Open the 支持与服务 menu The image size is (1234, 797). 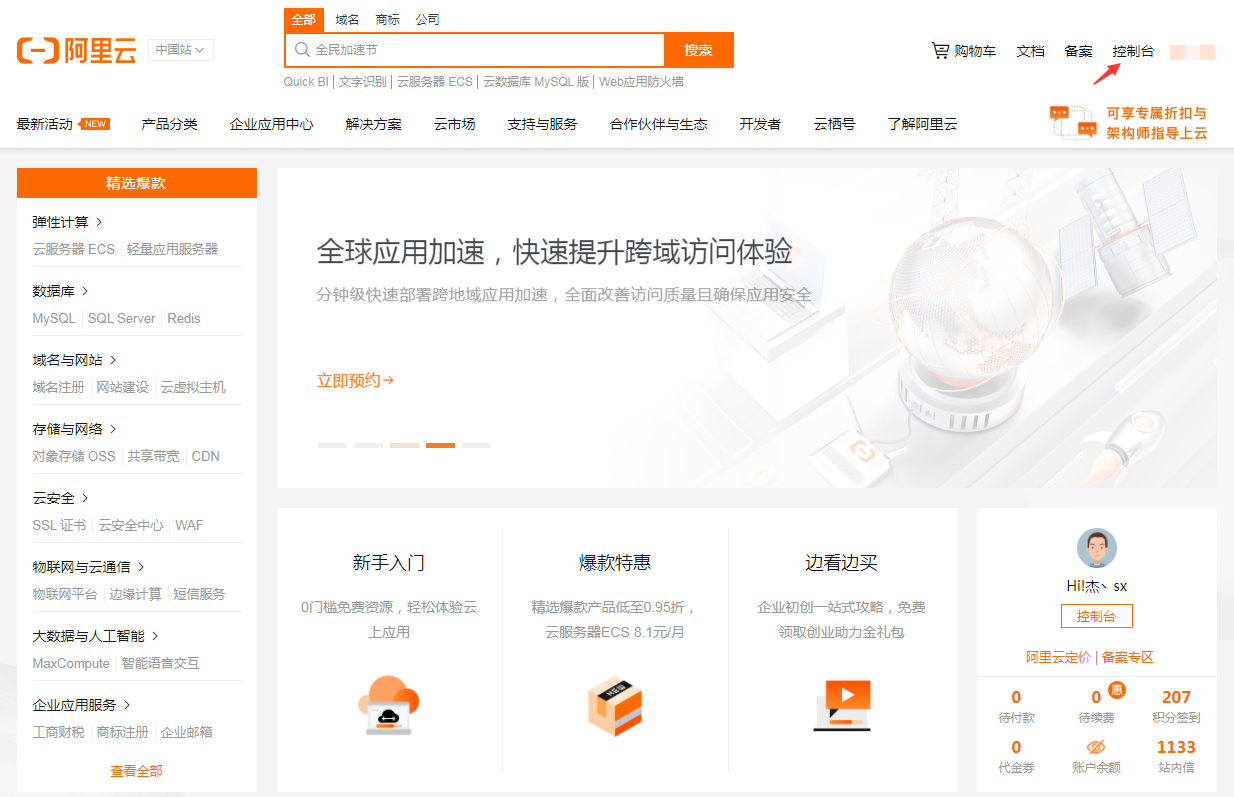[x=542, y=124]
